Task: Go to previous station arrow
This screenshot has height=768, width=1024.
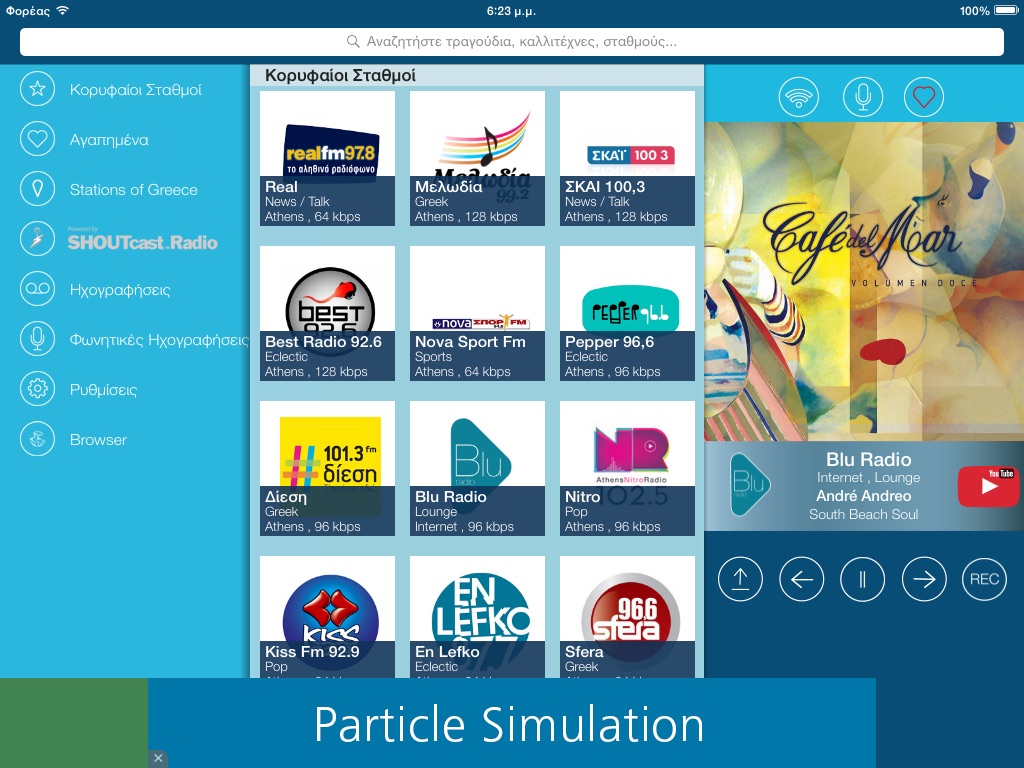Action: pos(801,579)
